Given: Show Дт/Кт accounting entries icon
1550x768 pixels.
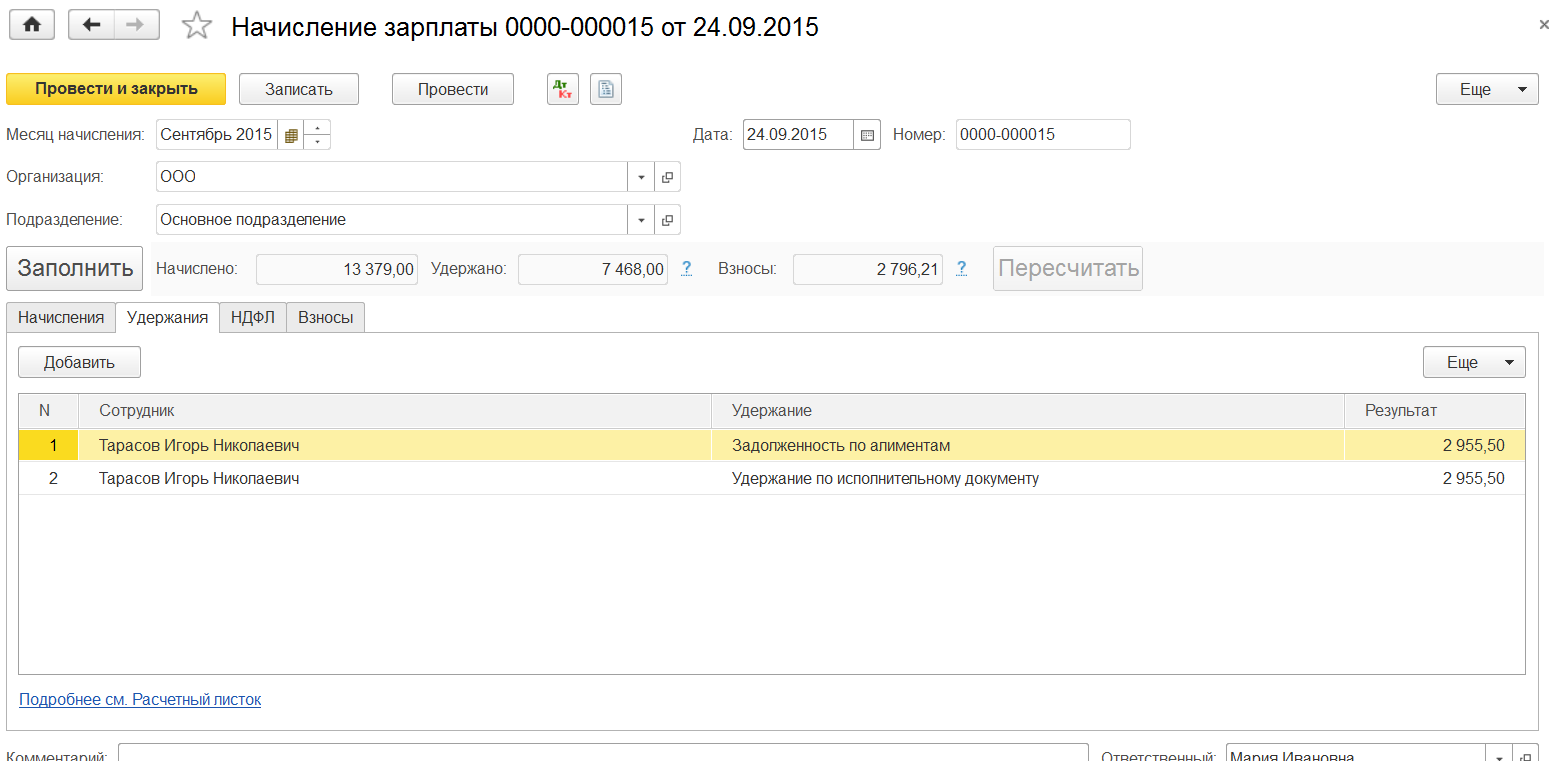Looking at the screenshot, I should point(563,89).
